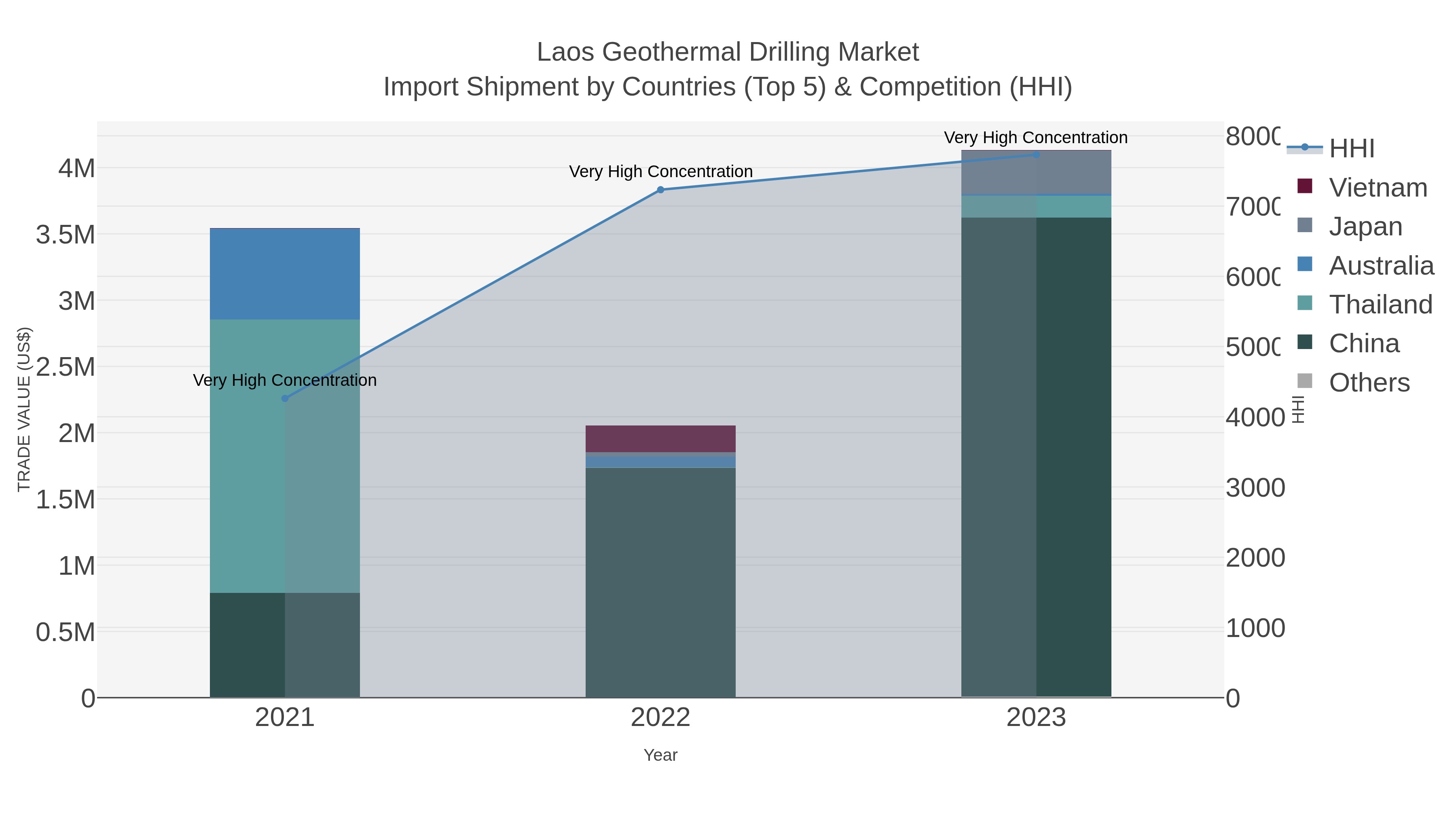Click the 2022 China bar segment

click(660, 583)
